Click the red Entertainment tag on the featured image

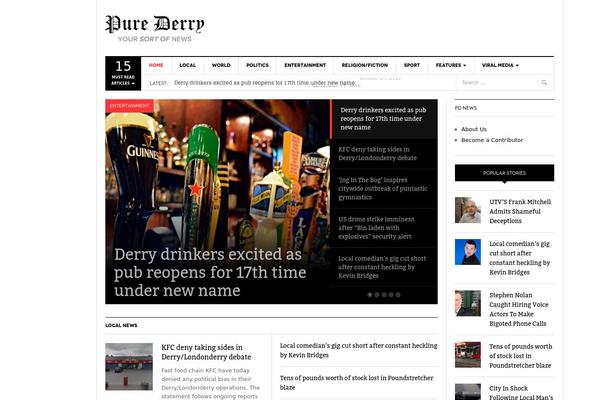[x=129, y=106]
